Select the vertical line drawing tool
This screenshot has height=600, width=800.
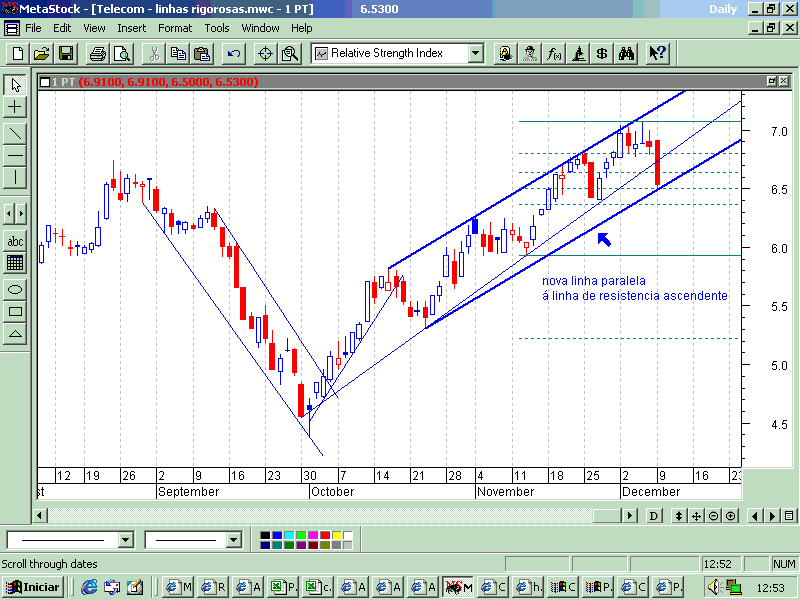pos(15,178)
